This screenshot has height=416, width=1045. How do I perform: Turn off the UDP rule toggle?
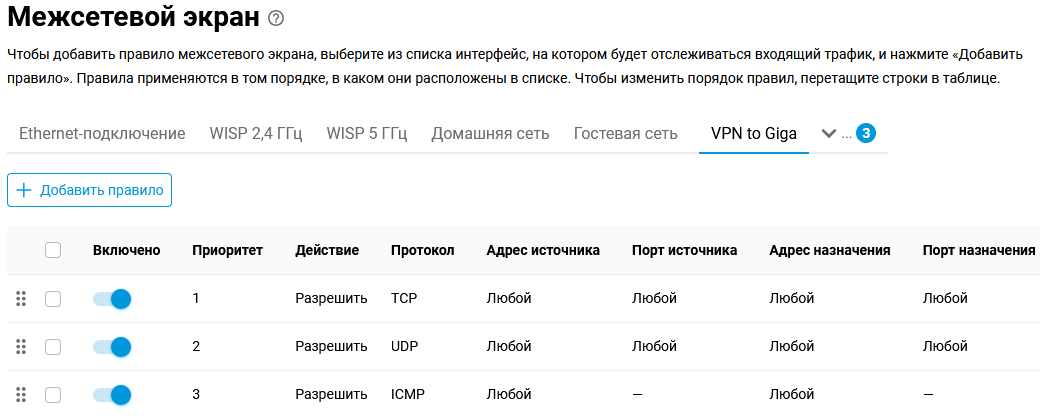point(112,346)
